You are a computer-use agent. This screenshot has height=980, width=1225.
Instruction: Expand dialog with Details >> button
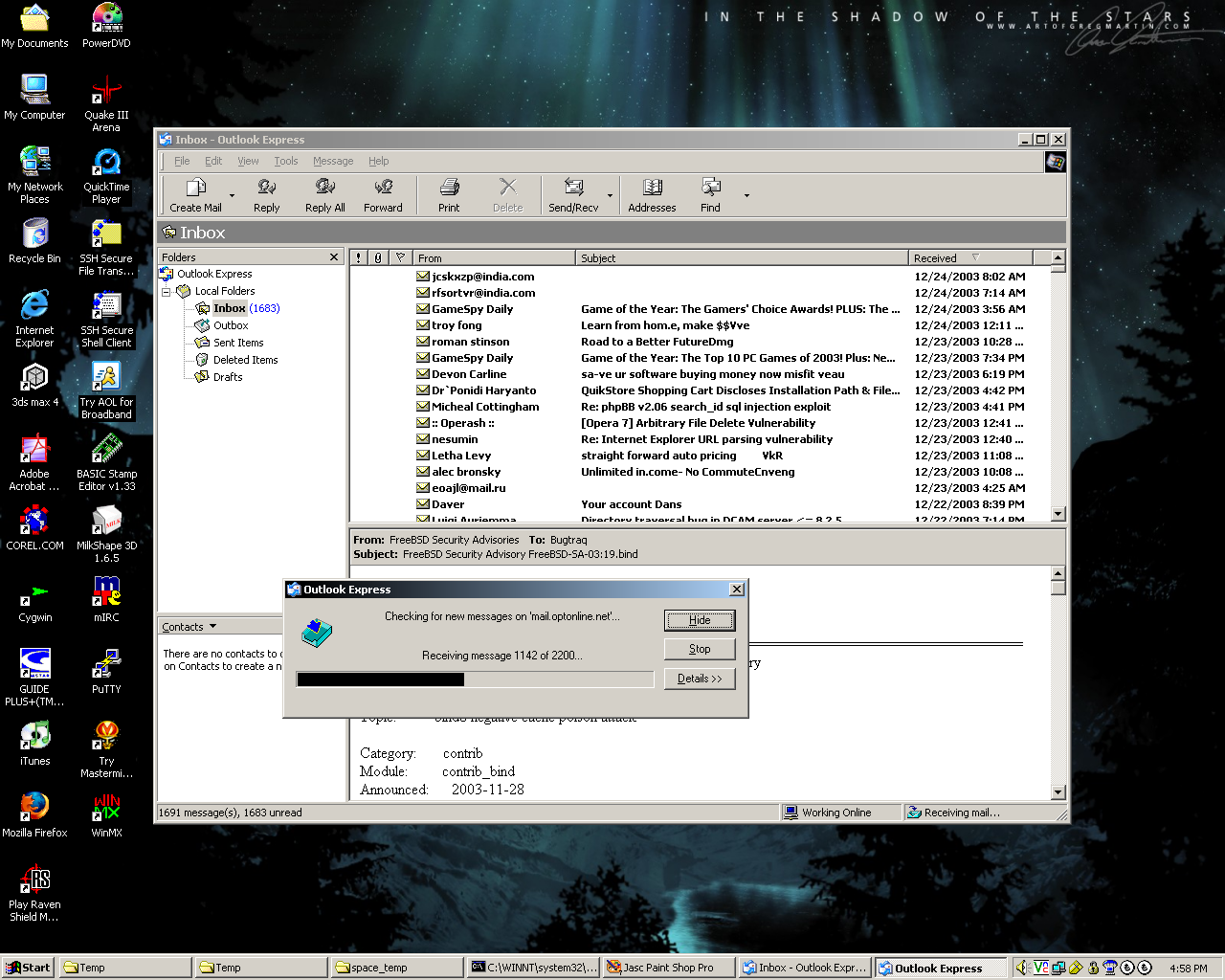tap(700, 679)
